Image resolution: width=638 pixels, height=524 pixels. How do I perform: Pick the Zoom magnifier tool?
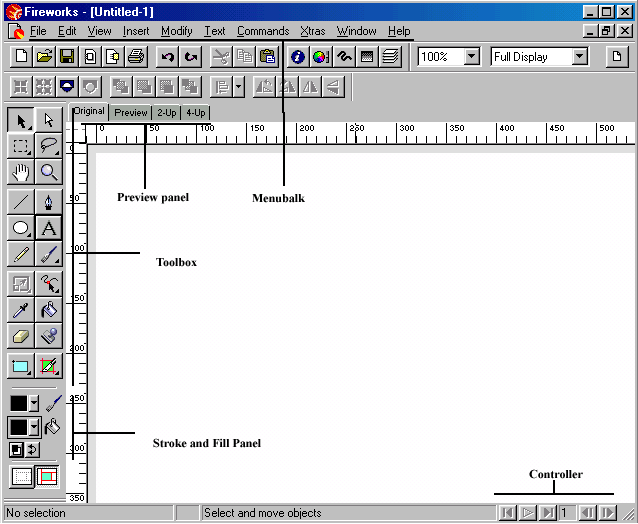coord(48,172)
